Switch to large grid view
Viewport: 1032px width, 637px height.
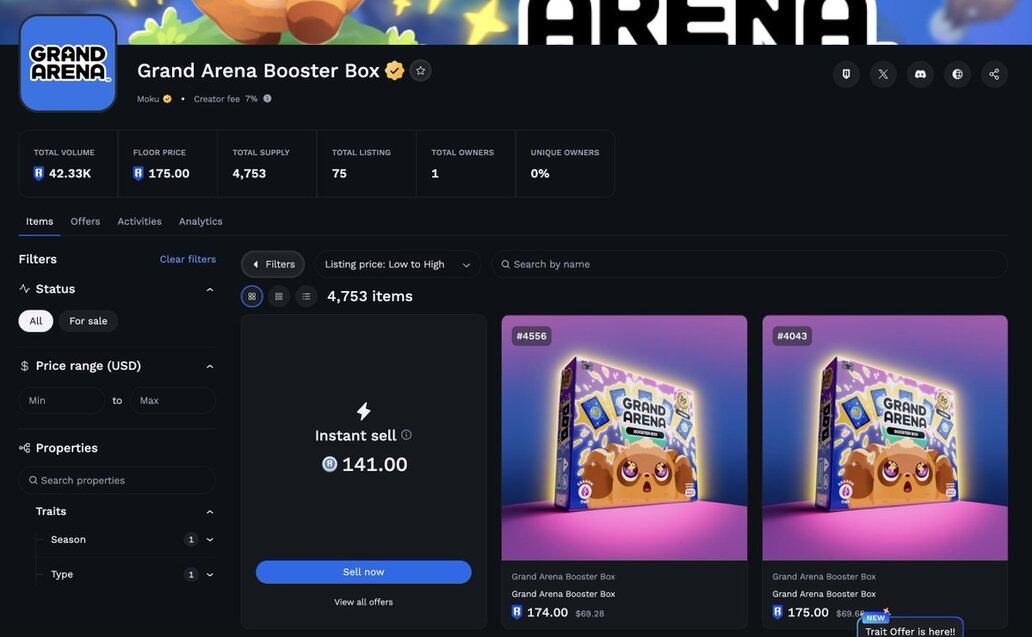[252, 296]
